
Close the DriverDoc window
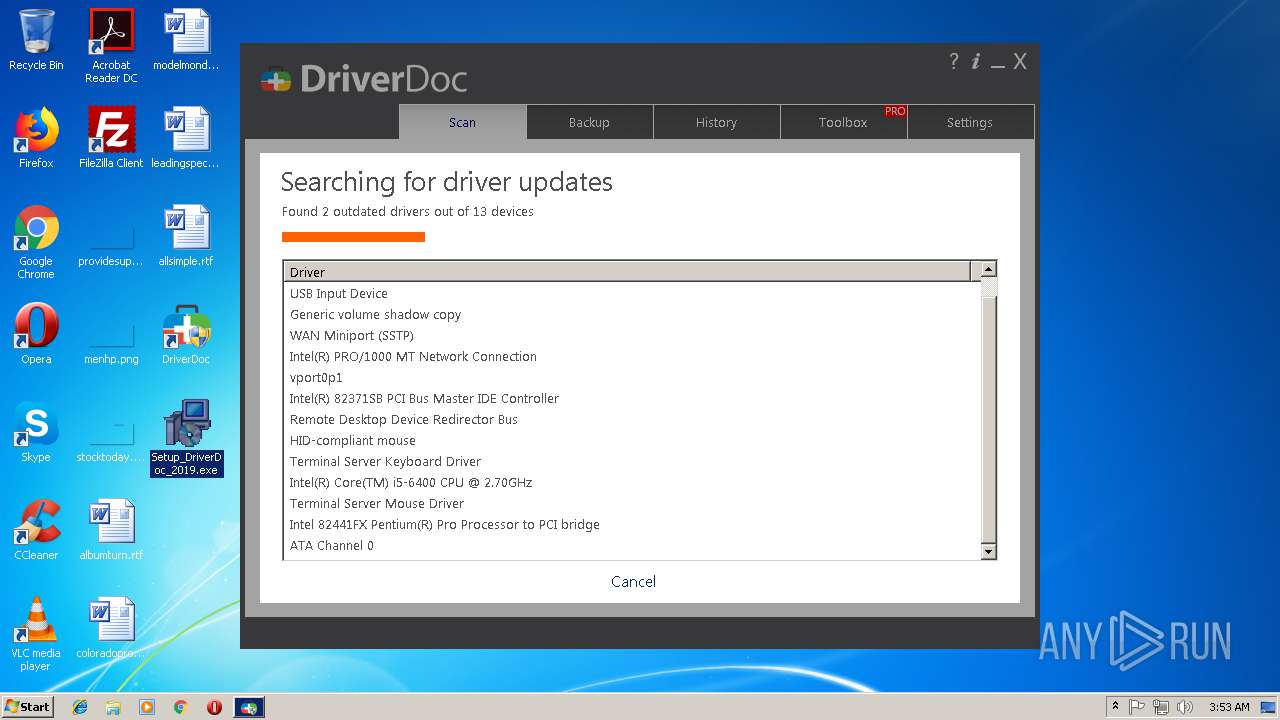pyautogui.click(x=1020, y=61)
